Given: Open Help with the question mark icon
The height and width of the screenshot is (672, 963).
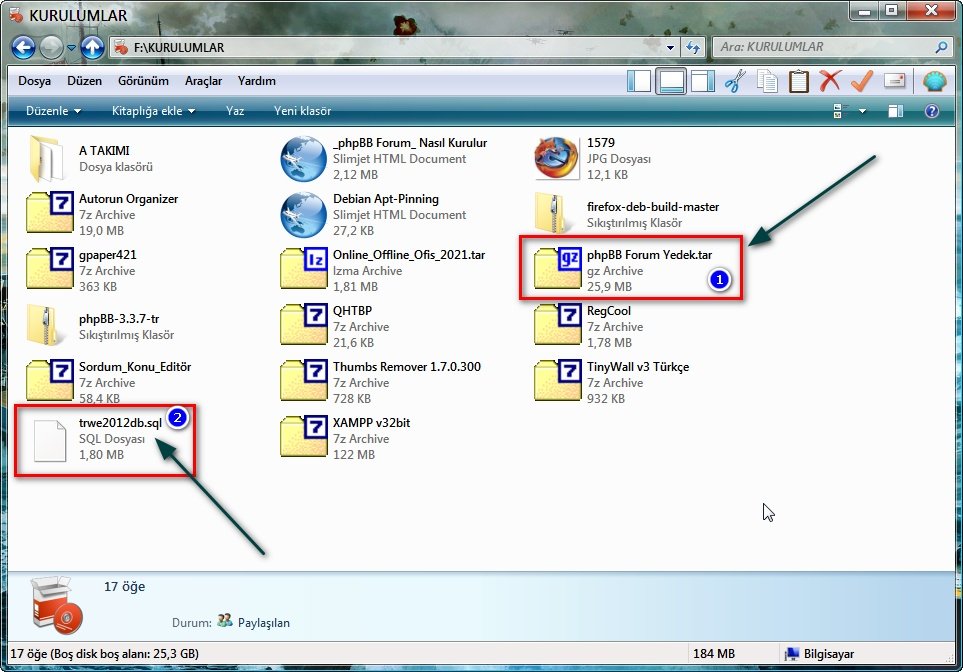Looking at the screenshot, I should click(x=932, y=111).
